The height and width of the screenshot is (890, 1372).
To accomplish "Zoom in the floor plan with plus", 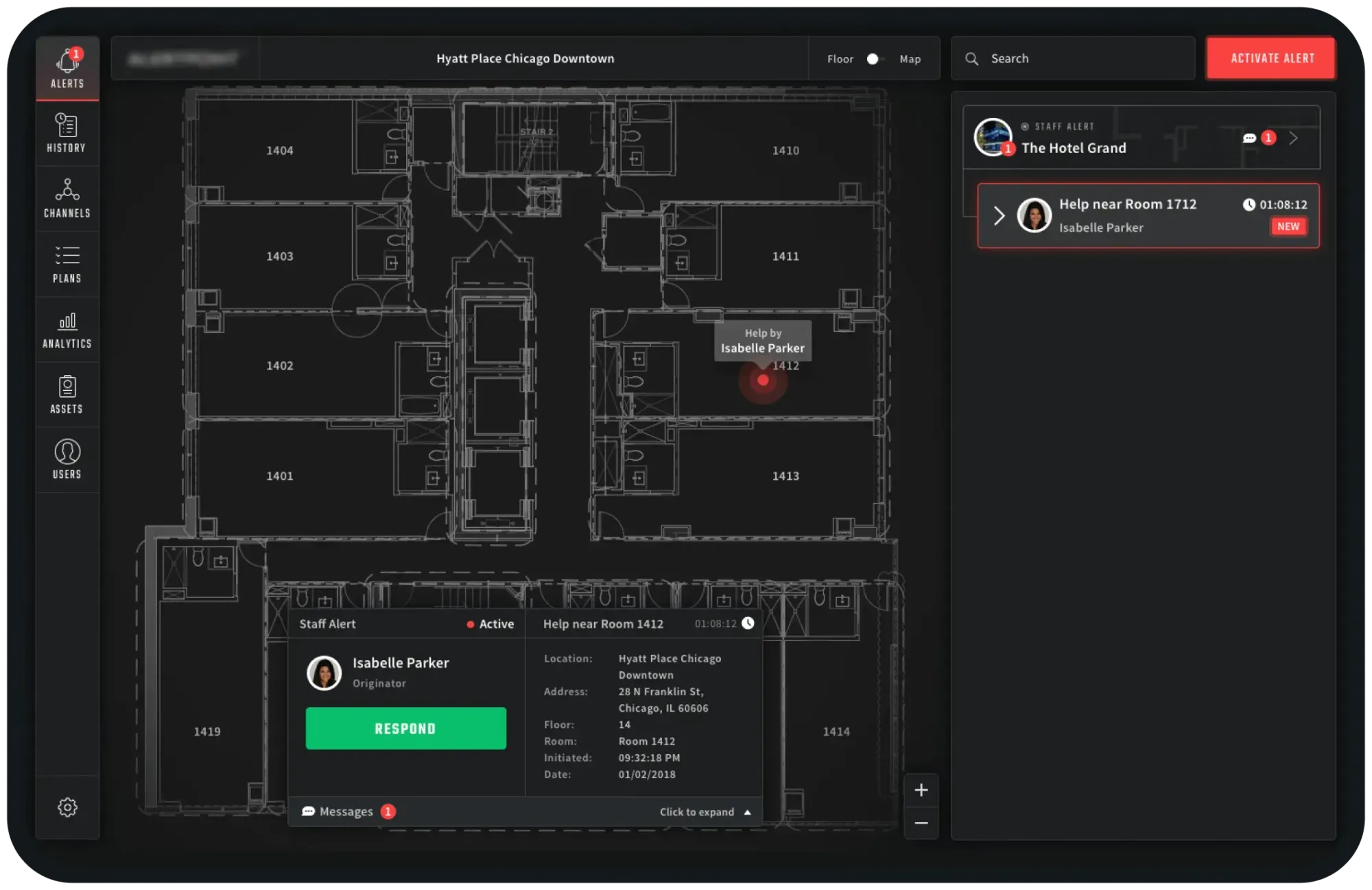I will coord(921,790).
